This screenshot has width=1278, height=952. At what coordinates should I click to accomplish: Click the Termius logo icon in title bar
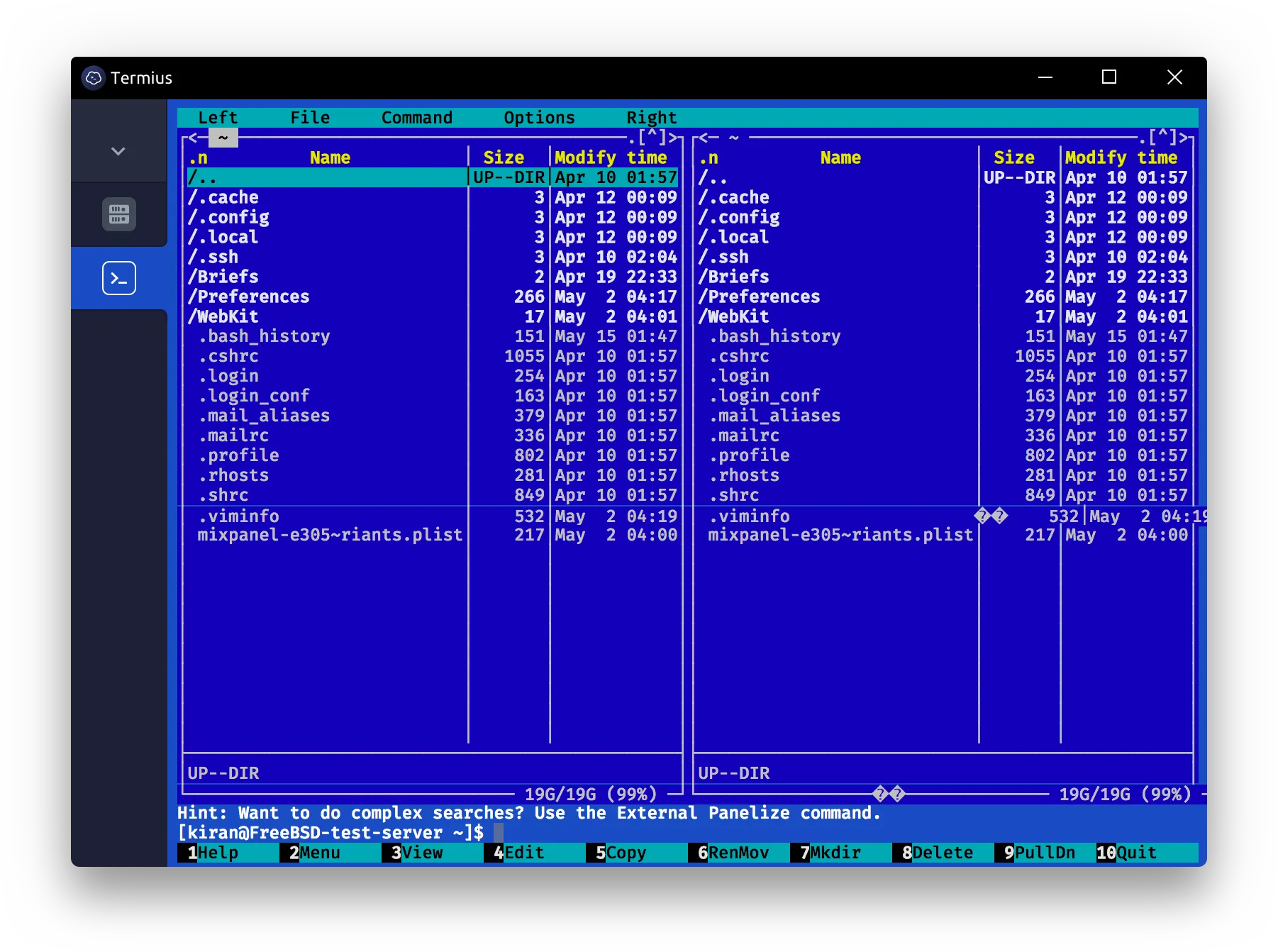(x=94, y=77)
